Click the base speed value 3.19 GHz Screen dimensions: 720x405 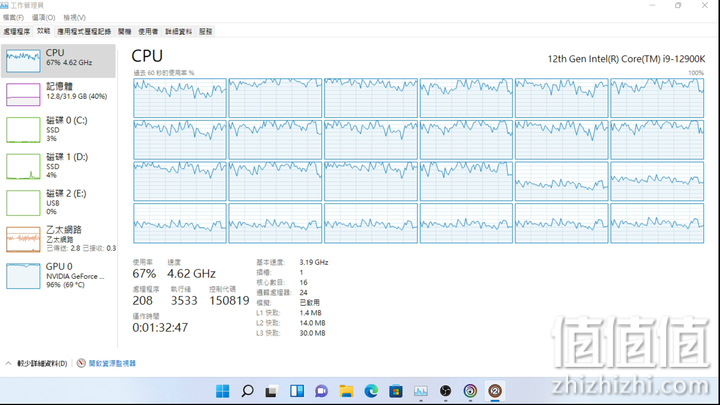tap(314, 262)
